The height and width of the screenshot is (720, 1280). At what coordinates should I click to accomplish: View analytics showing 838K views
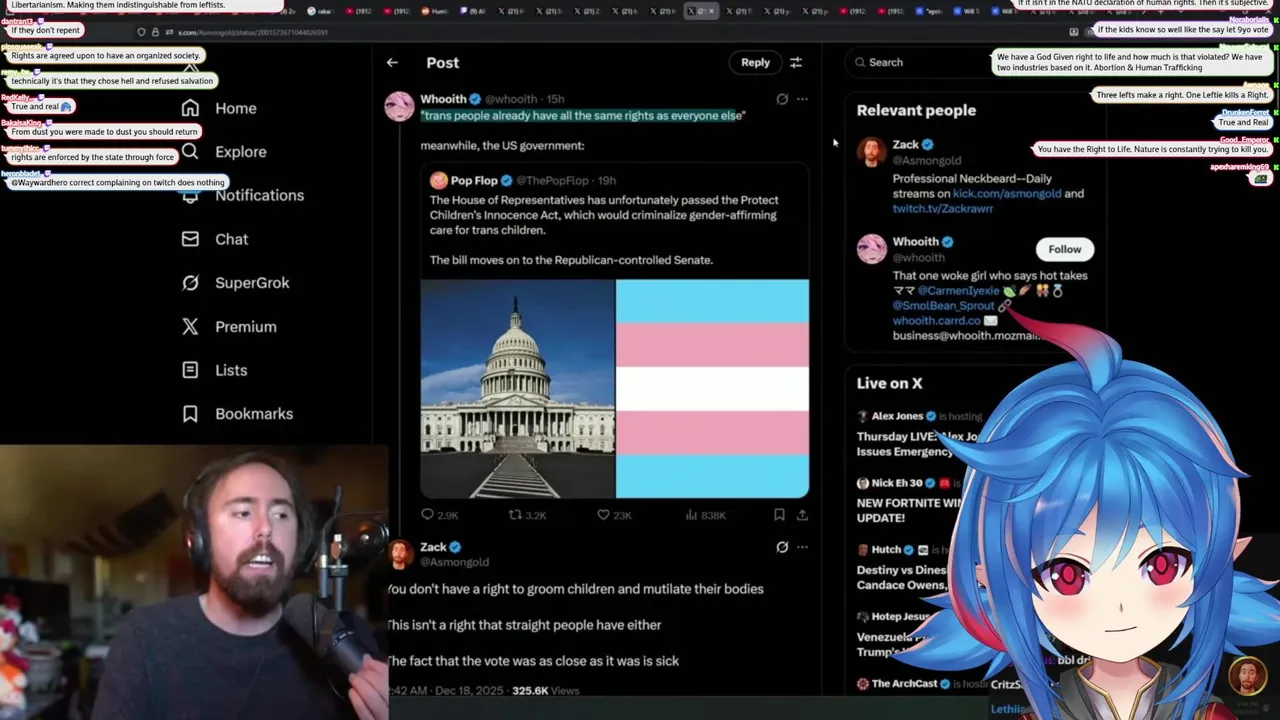(705, 515)
